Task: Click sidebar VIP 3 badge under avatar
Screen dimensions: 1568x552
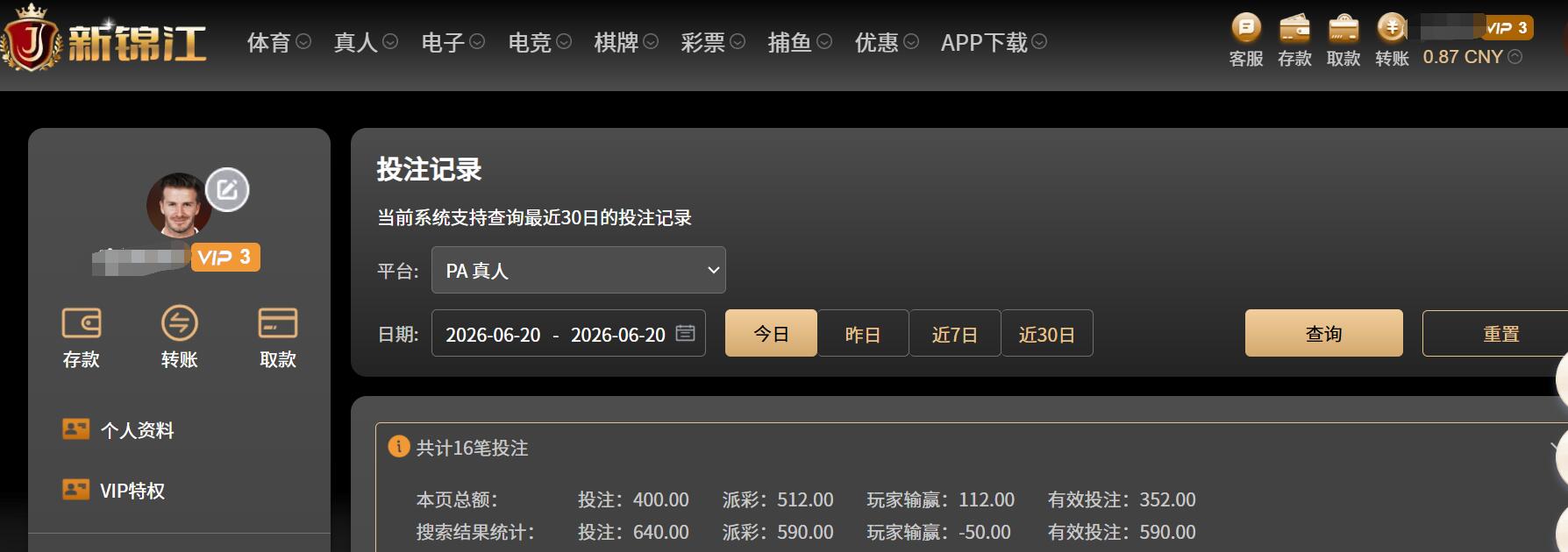Action: [x=225, y=257]
